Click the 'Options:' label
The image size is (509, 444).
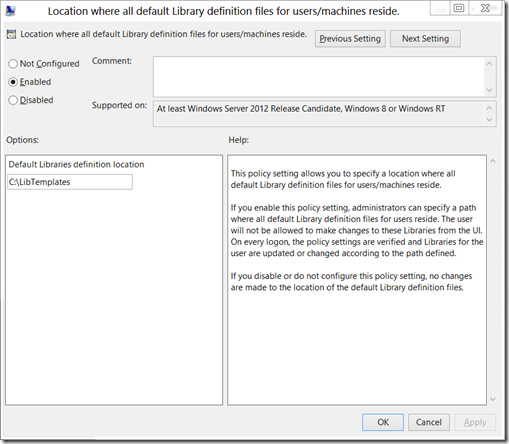click(x=22, y=140)
